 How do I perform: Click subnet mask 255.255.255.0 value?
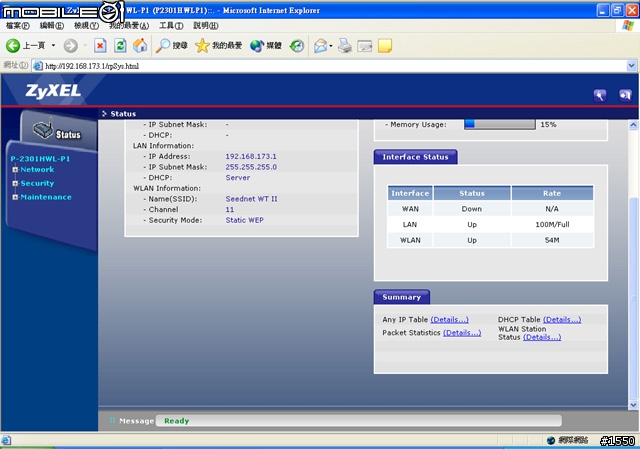[251, 167]
